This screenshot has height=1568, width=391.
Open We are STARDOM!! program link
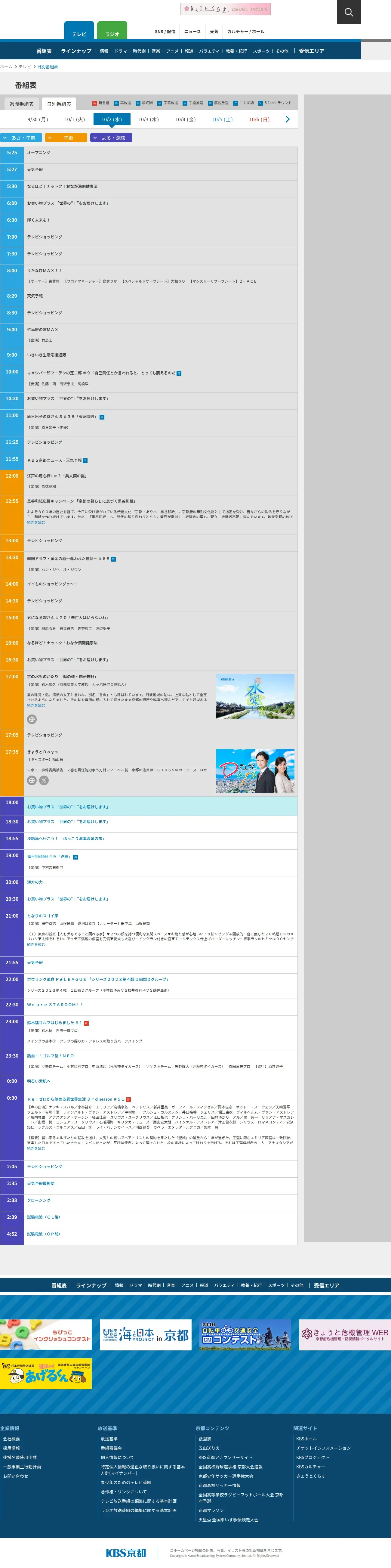click(55, 1005)
